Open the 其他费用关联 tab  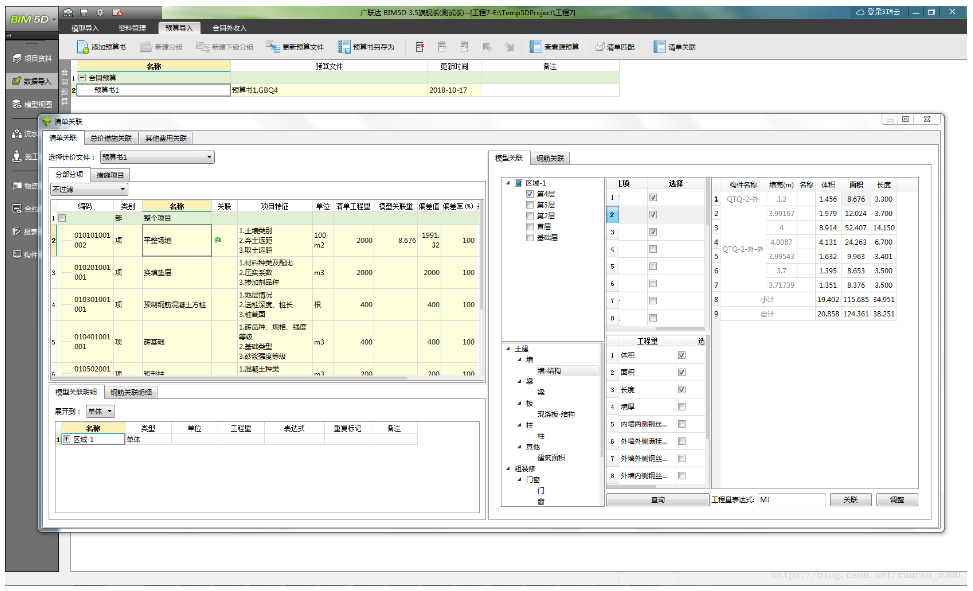coord(166,138)
